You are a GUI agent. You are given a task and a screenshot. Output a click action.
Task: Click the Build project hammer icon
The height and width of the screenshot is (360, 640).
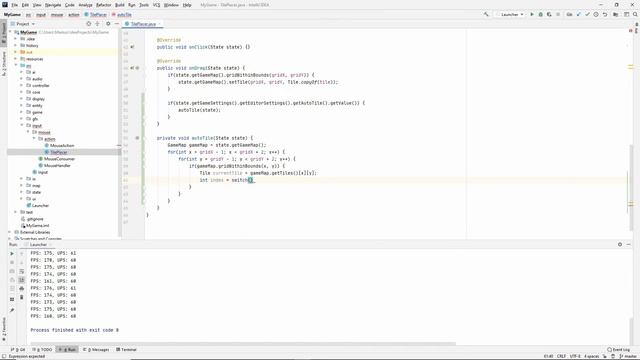click(486, 14)
